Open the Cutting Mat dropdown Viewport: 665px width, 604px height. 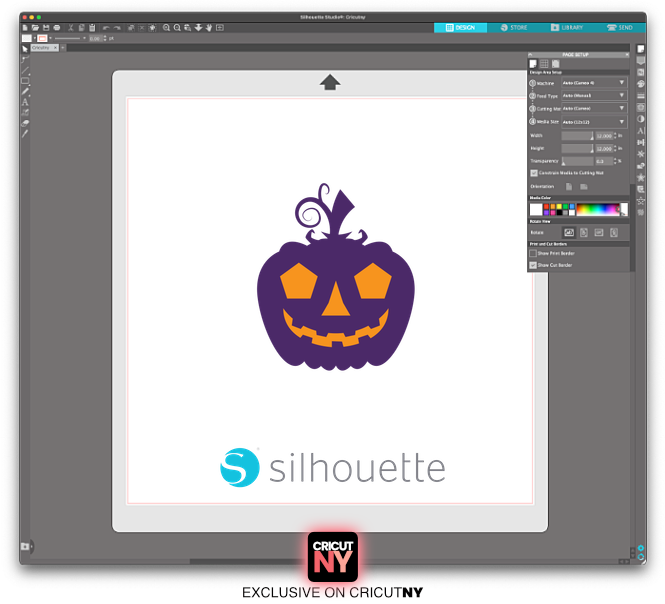pos(594,109)
